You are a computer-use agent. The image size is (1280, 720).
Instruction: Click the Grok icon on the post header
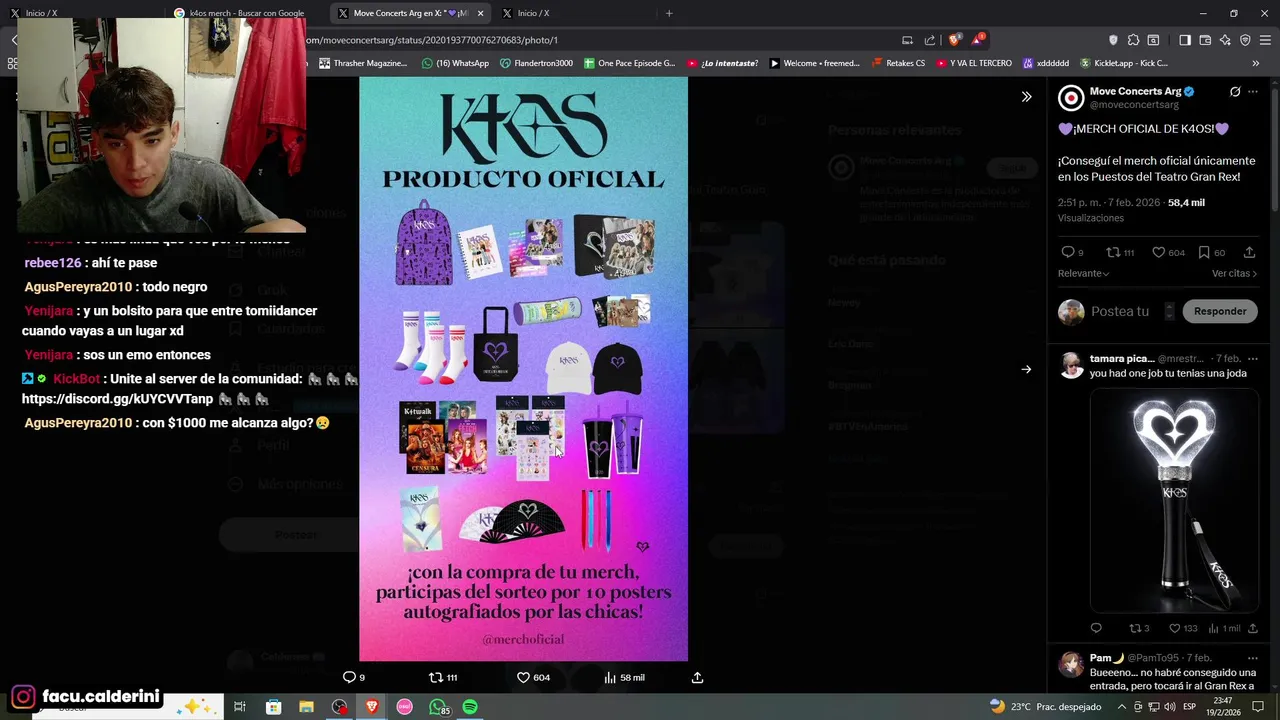pyautogui.click(x=1235, y=91)
